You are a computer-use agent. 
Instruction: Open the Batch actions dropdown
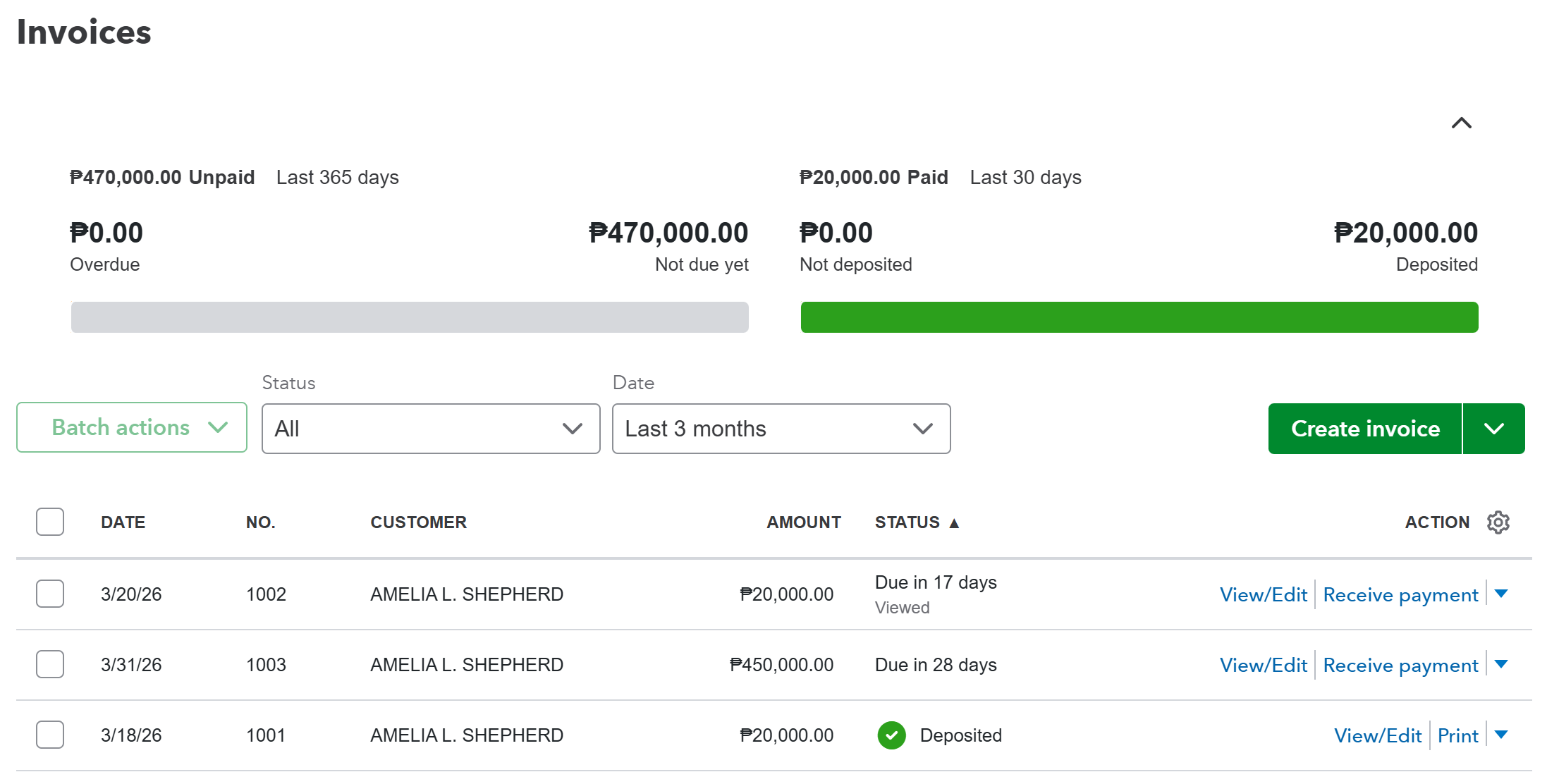coord(132,427)
